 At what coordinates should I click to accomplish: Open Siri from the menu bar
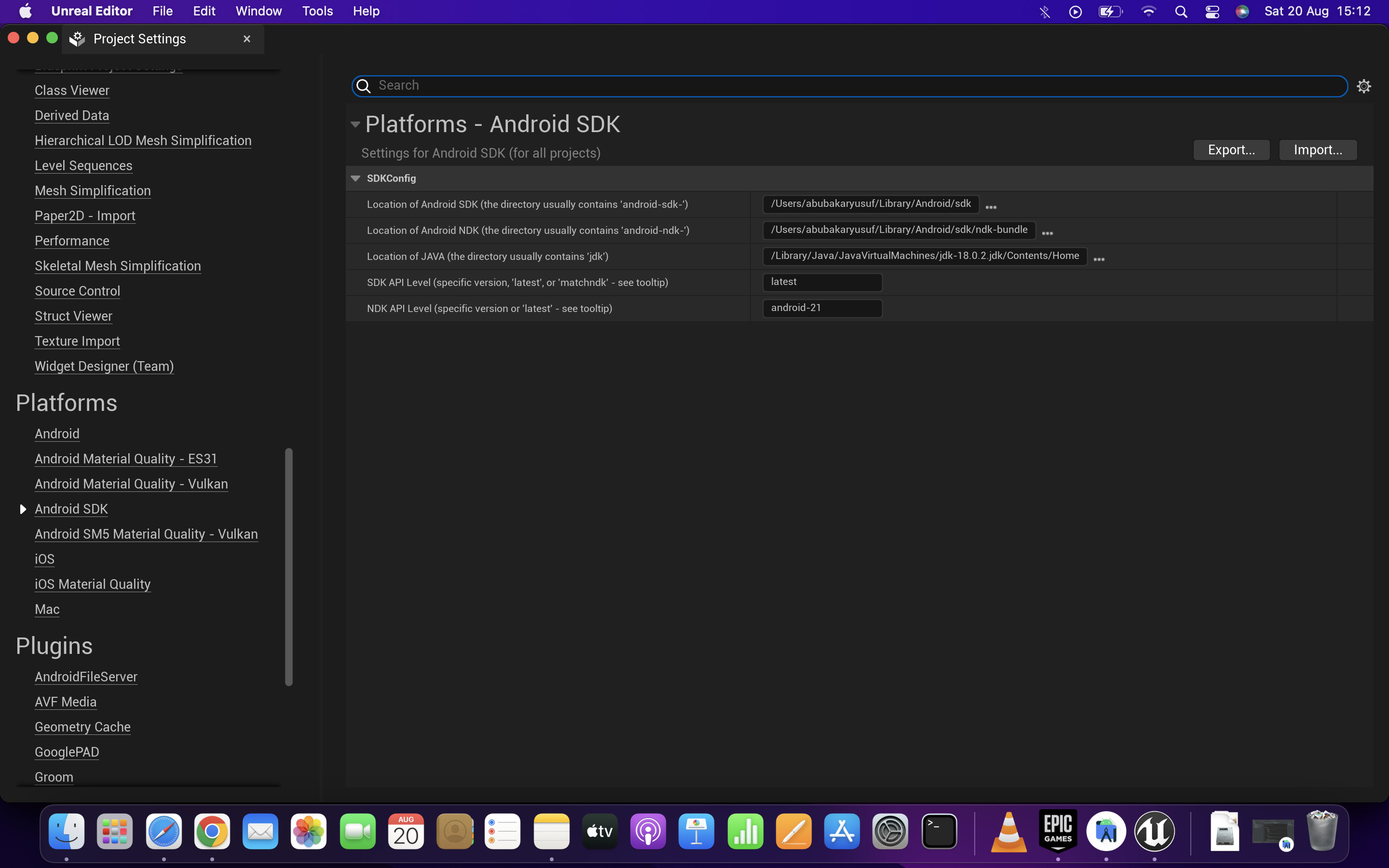[1242, 12]
